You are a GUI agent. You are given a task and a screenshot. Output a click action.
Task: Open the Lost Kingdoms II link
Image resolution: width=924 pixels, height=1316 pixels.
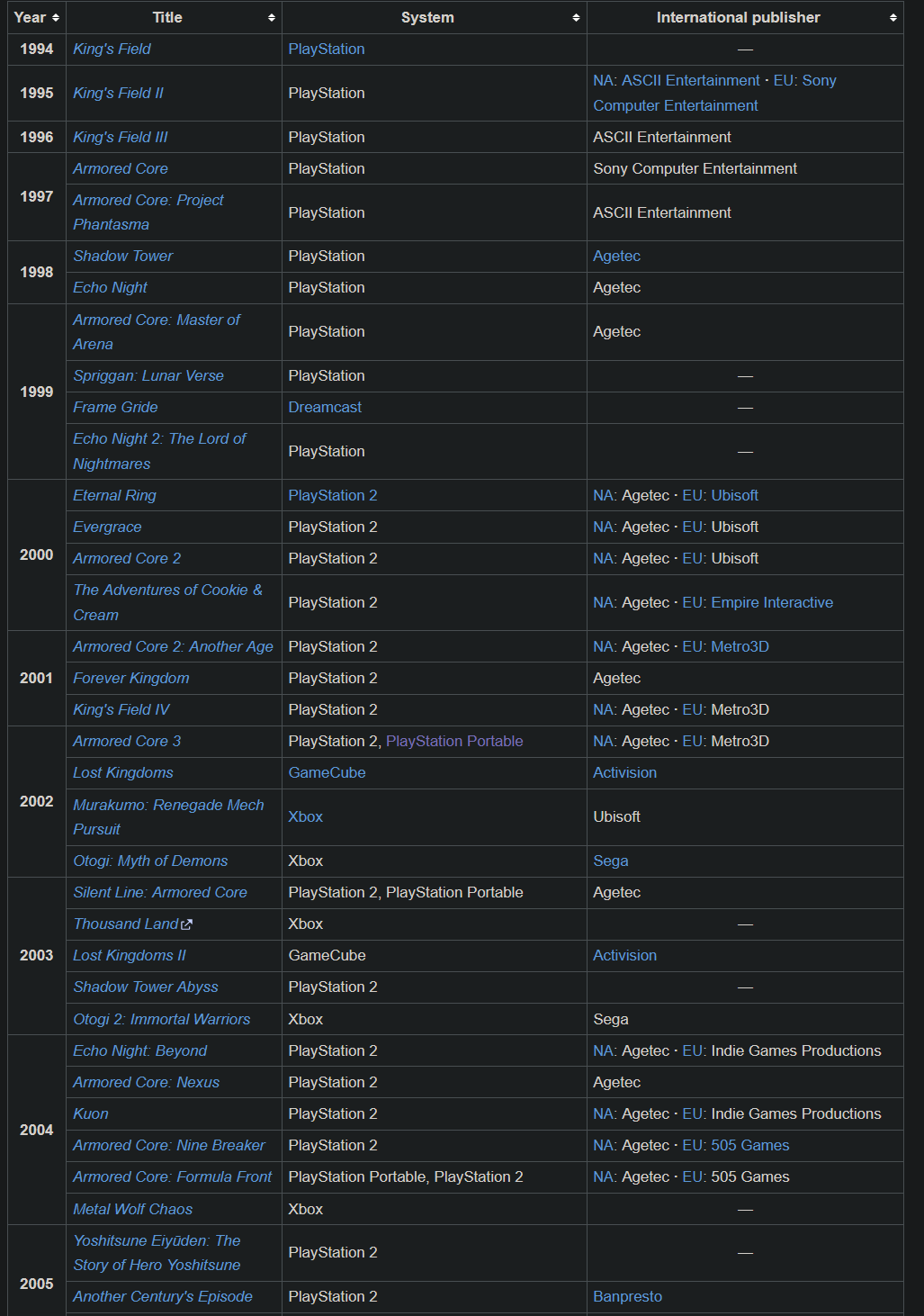(x=130, y=955)
